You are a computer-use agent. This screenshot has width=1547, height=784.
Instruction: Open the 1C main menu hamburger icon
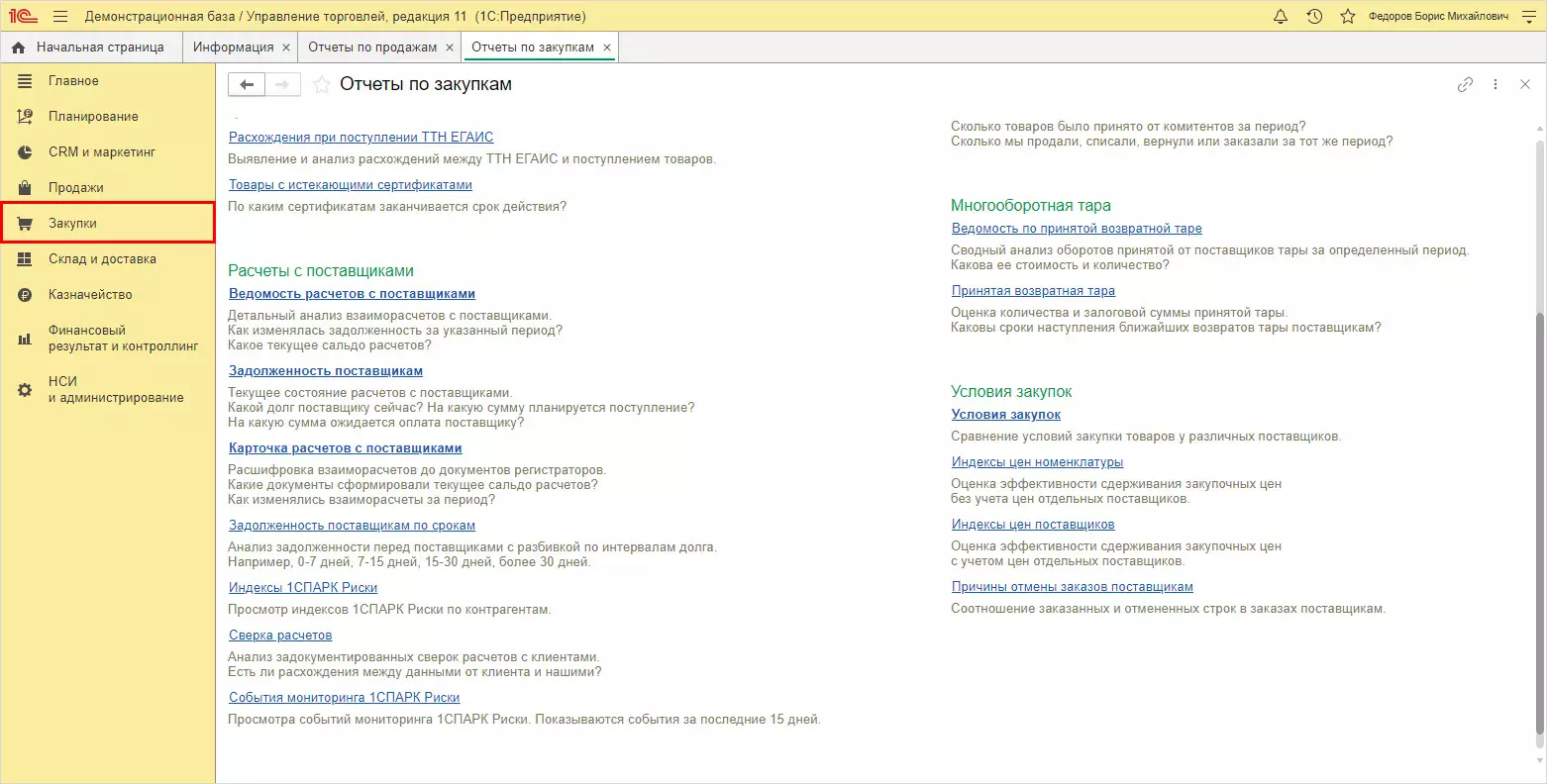[60, 17]
